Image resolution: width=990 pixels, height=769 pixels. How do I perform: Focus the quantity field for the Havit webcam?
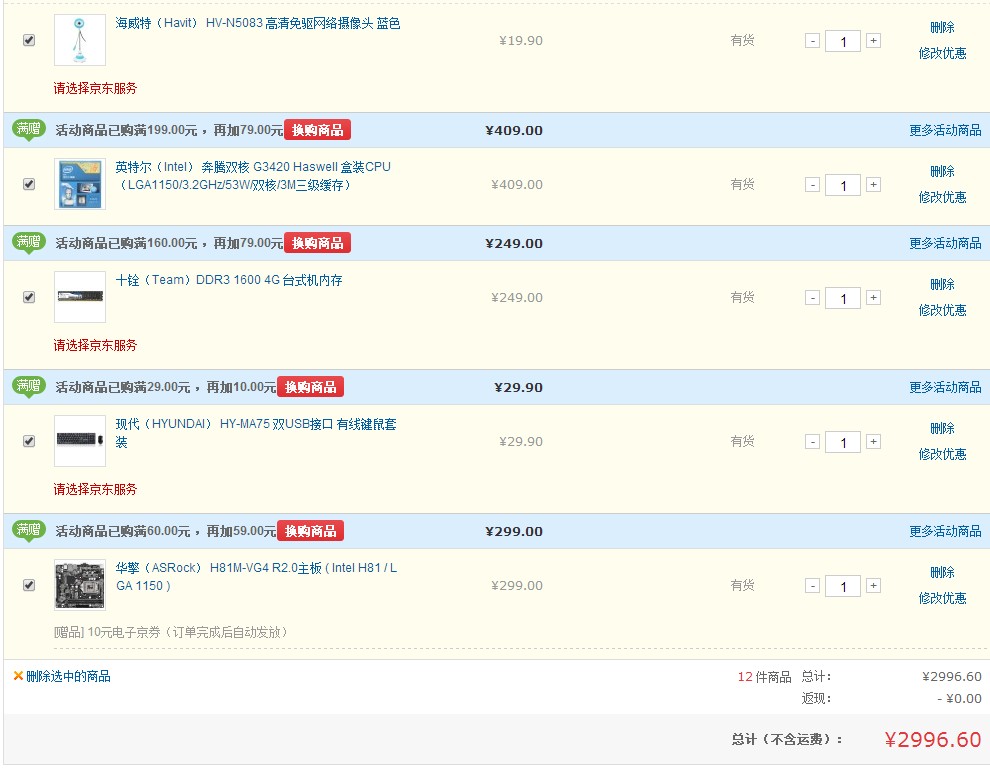click(x=843, y=42)
